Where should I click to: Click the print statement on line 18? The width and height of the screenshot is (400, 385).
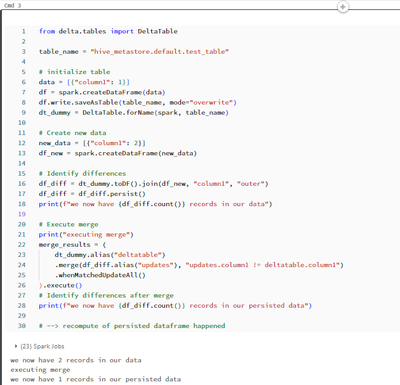pos(155,204)
